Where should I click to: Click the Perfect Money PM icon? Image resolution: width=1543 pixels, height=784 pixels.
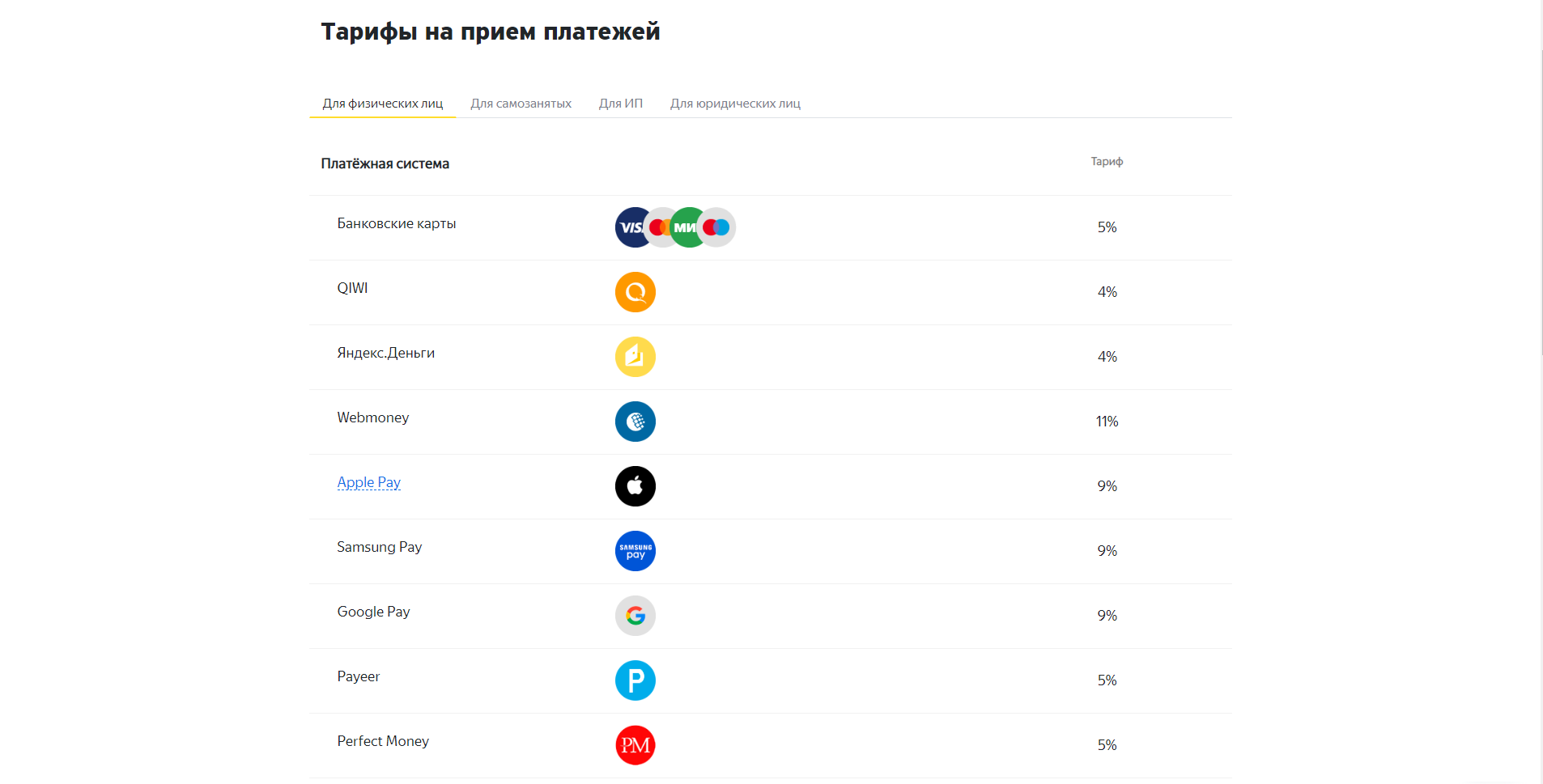point(635,745)
